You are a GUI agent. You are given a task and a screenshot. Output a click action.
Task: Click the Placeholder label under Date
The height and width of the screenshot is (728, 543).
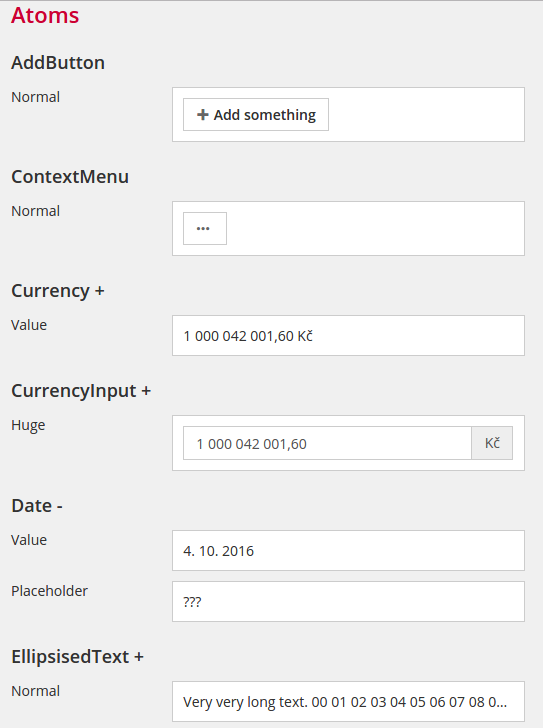tap(49, 591)
